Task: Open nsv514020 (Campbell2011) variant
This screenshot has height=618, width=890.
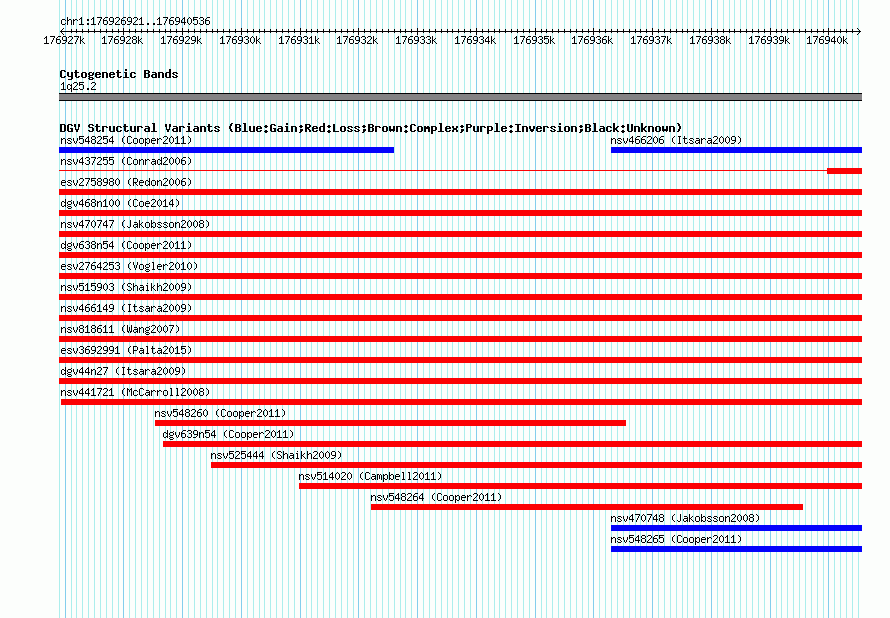Action: 370,476
